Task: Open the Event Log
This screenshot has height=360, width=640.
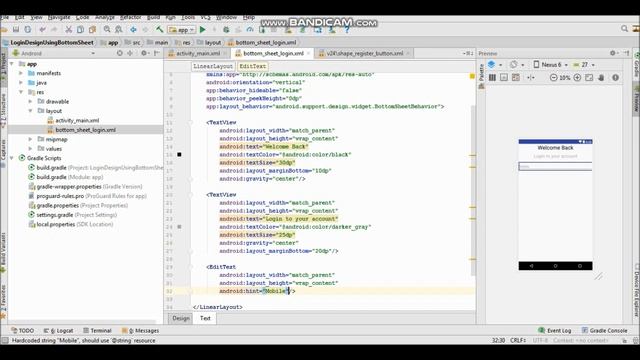Action: (x=554, y=331)
